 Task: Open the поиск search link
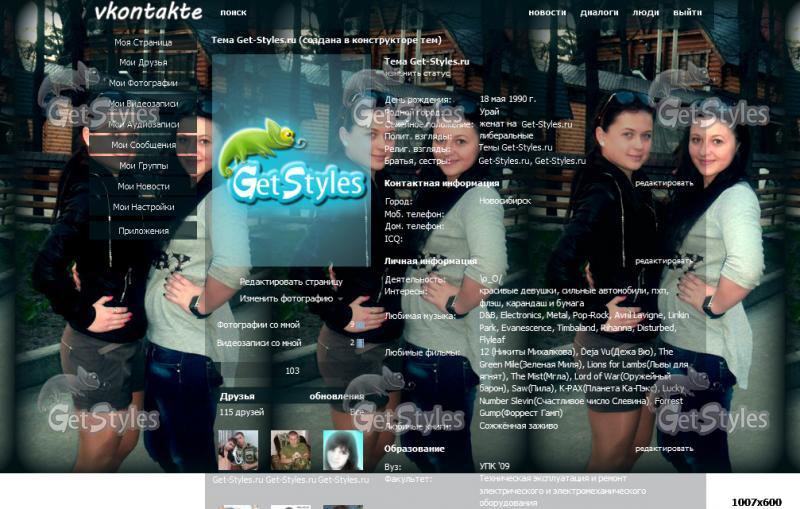pos(233,13)
